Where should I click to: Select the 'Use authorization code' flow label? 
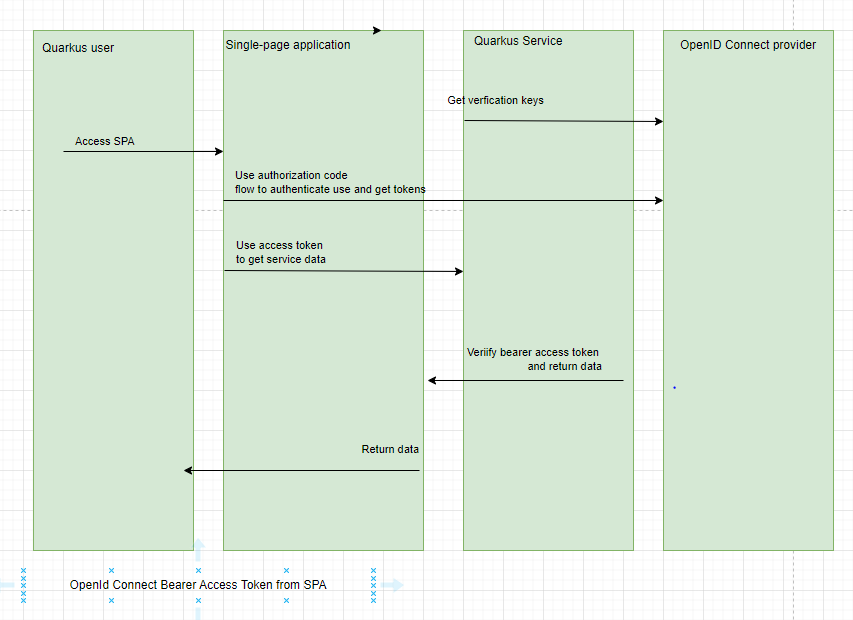(330, 182)
